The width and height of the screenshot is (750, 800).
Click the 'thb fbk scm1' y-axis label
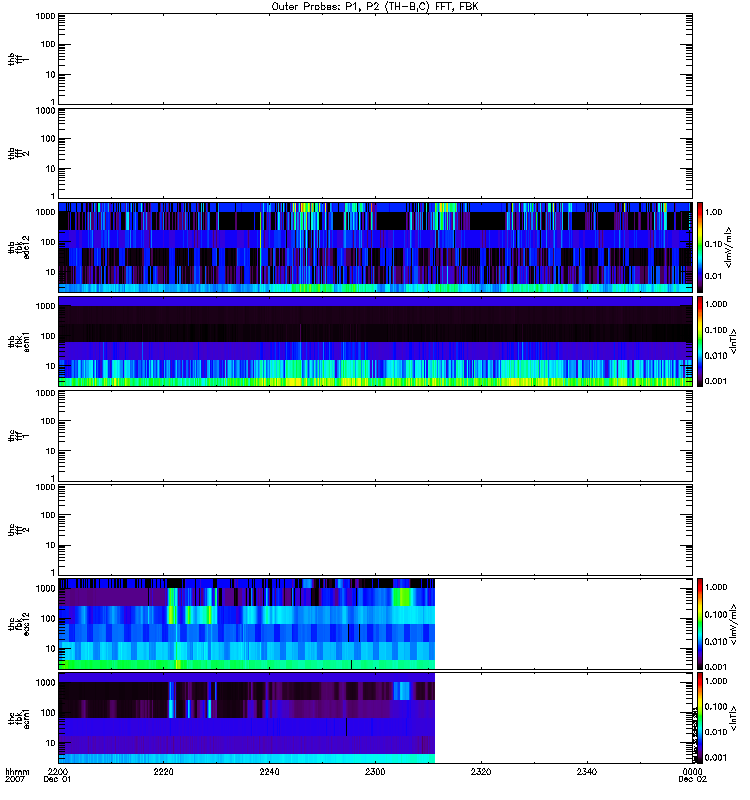pos(19,341)
